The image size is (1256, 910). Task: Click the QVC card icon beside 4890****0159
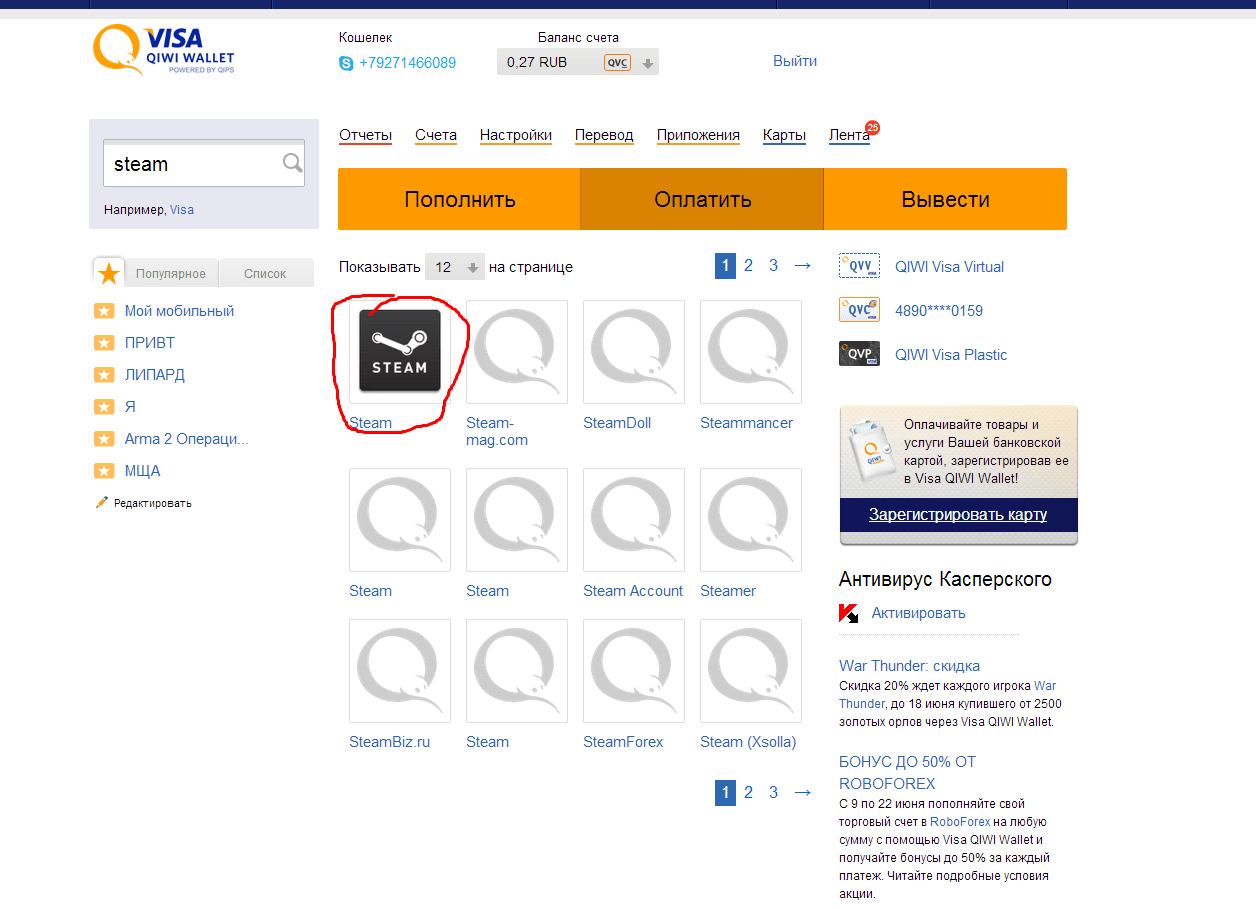tap(859, 310)
